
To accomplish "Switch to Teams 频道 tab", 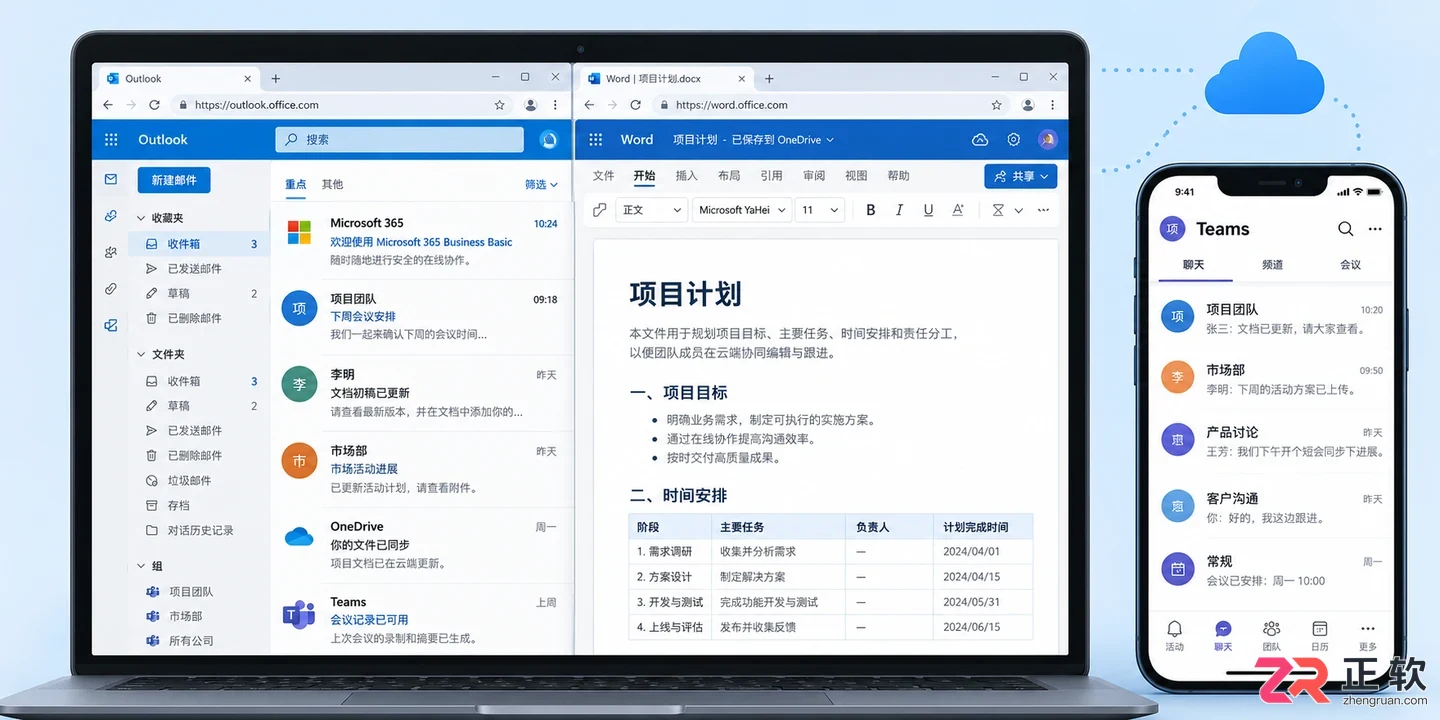I will [x=1272, y=265].
